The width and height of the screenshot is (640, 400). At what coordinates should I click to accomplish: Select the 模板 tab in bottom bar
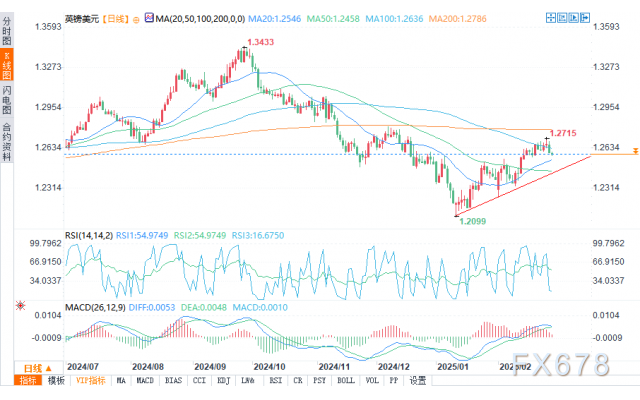tap(56, 380)
